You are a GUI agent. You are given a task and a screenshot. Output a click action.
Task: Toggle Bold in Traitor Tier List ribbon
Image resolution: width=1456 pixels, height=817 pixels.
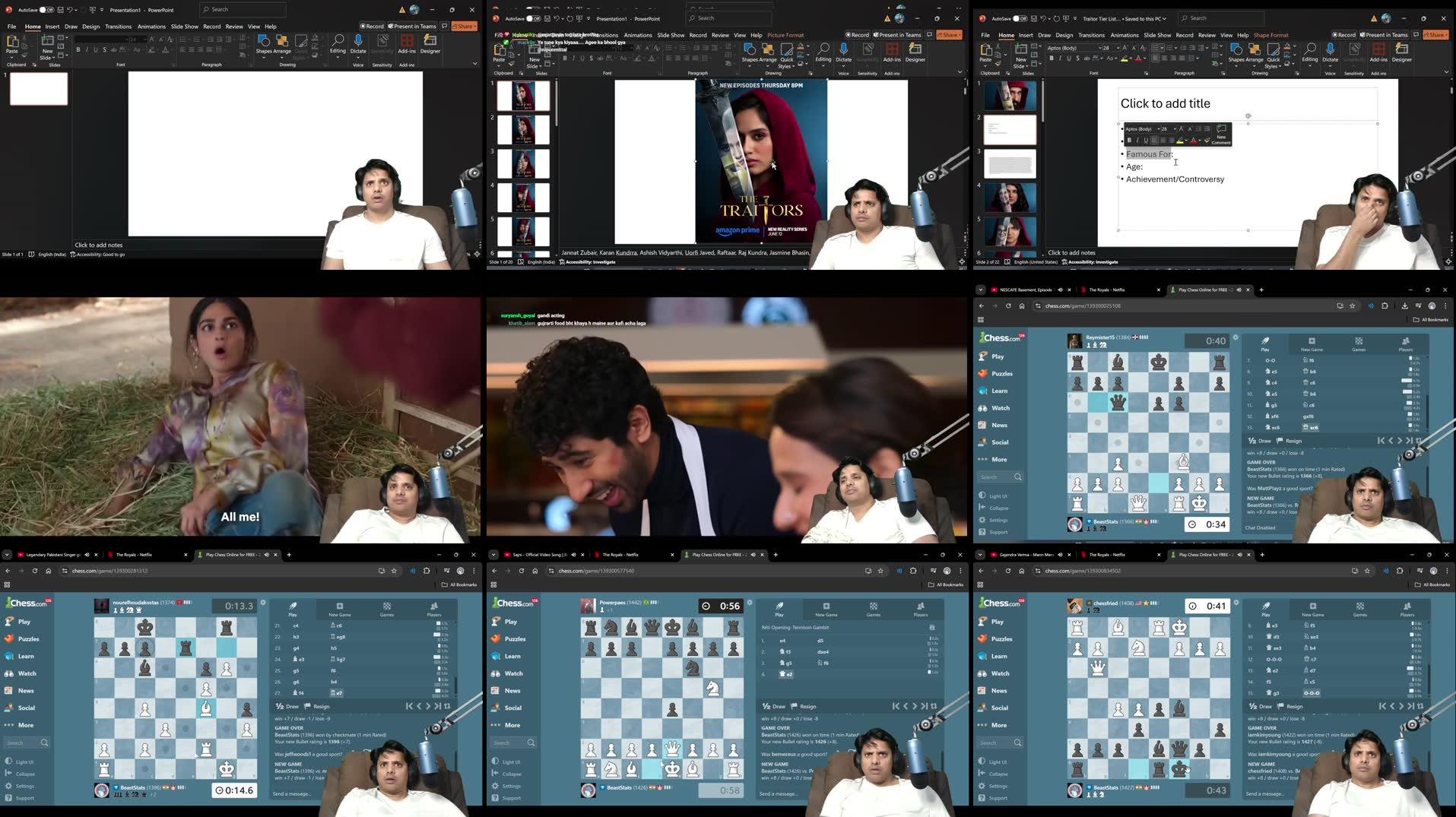[x=1052, y=59]
